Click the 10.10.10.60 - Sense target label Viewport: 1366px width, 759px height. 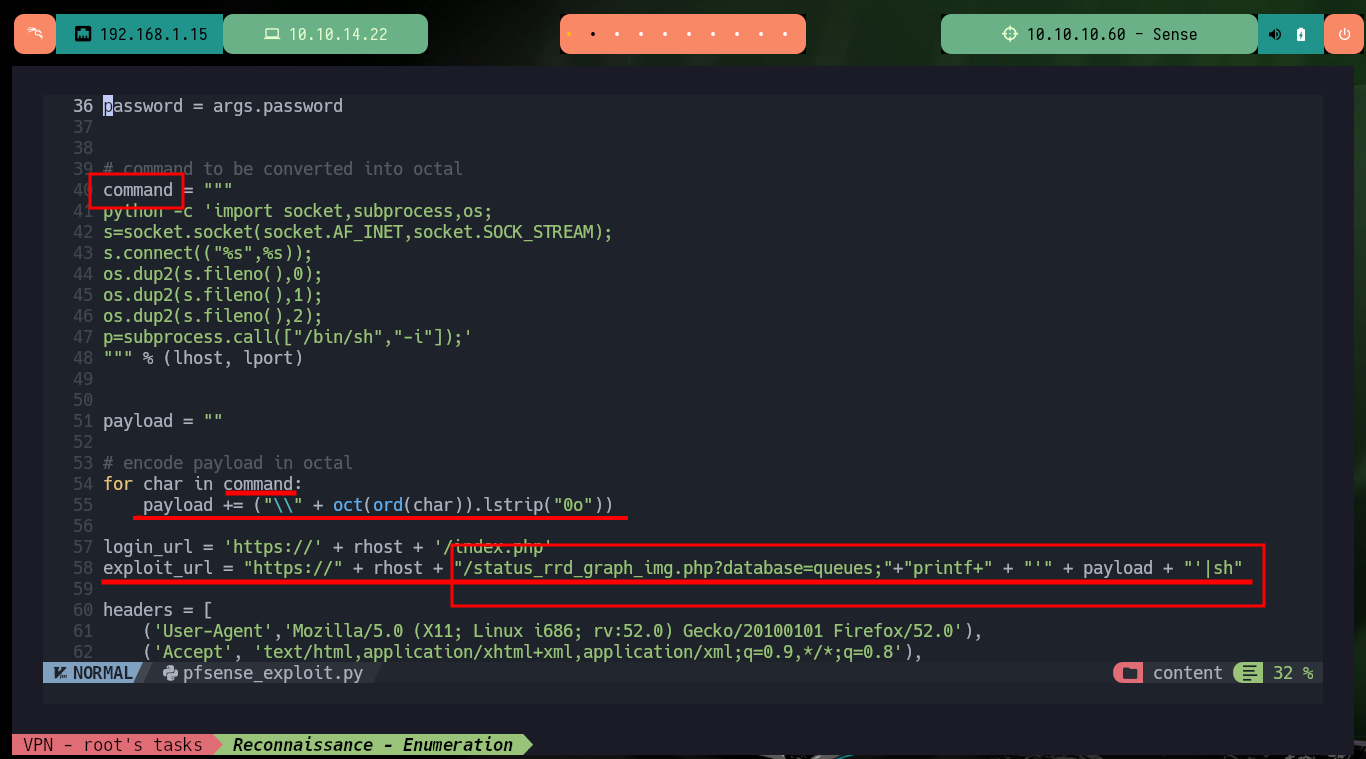pos(1112,34)
